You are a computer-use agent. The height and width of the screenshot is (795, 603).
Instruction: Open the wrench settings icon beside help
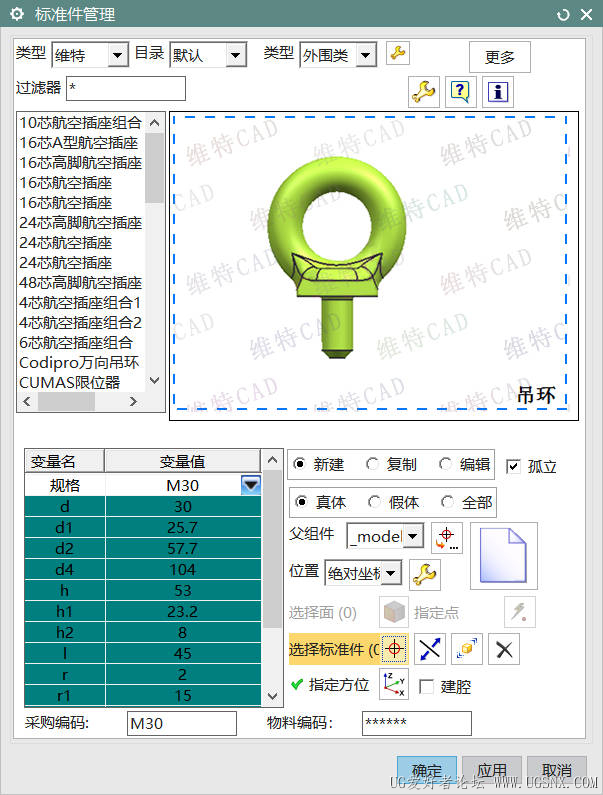[423, 92]
